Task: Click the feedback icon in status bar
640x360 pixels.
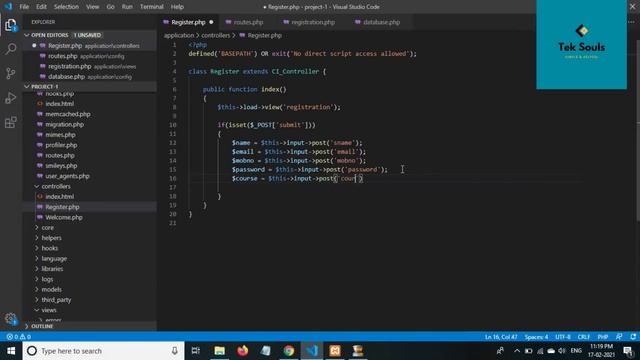Action: (619, 337)
